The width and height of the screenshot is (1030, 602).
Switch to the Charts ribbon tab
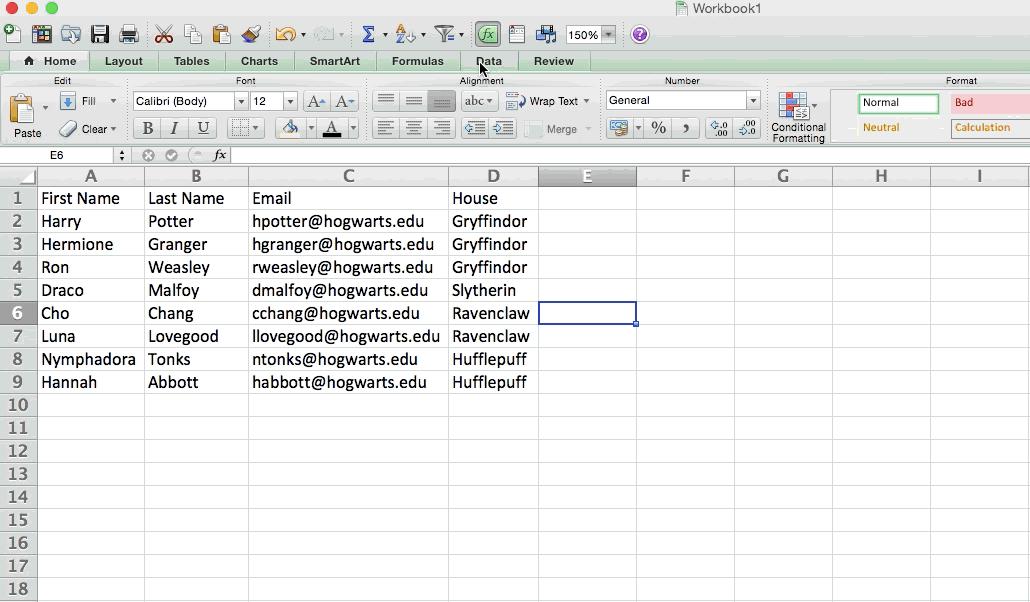(x=259, y=60)
